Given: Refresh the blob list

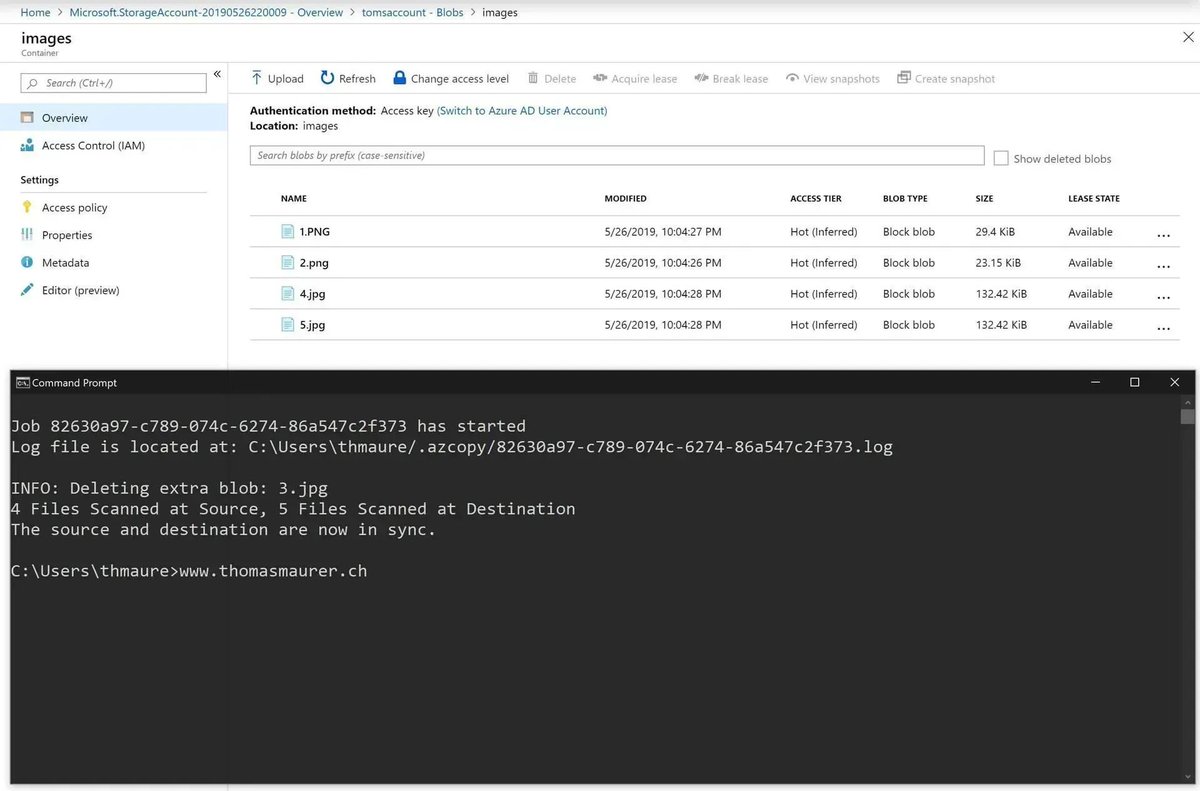Looking at the screenshot, I should tap(348, 78).
